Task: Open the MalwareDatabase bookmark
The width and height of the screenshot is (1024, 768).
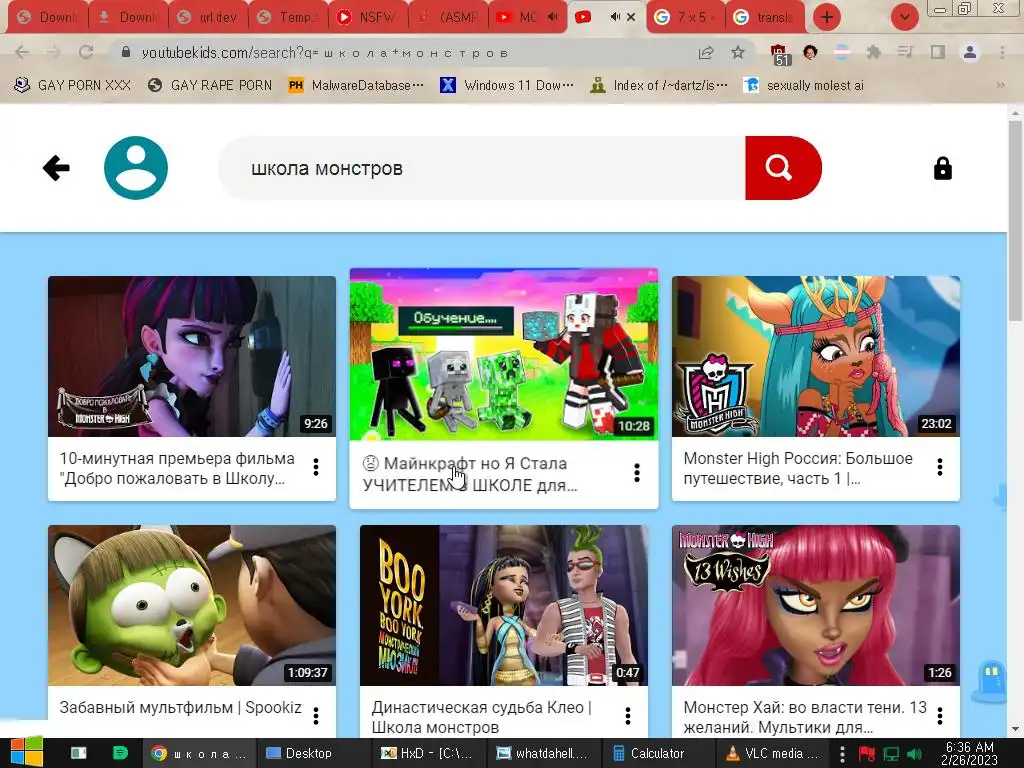Action: 357,85
